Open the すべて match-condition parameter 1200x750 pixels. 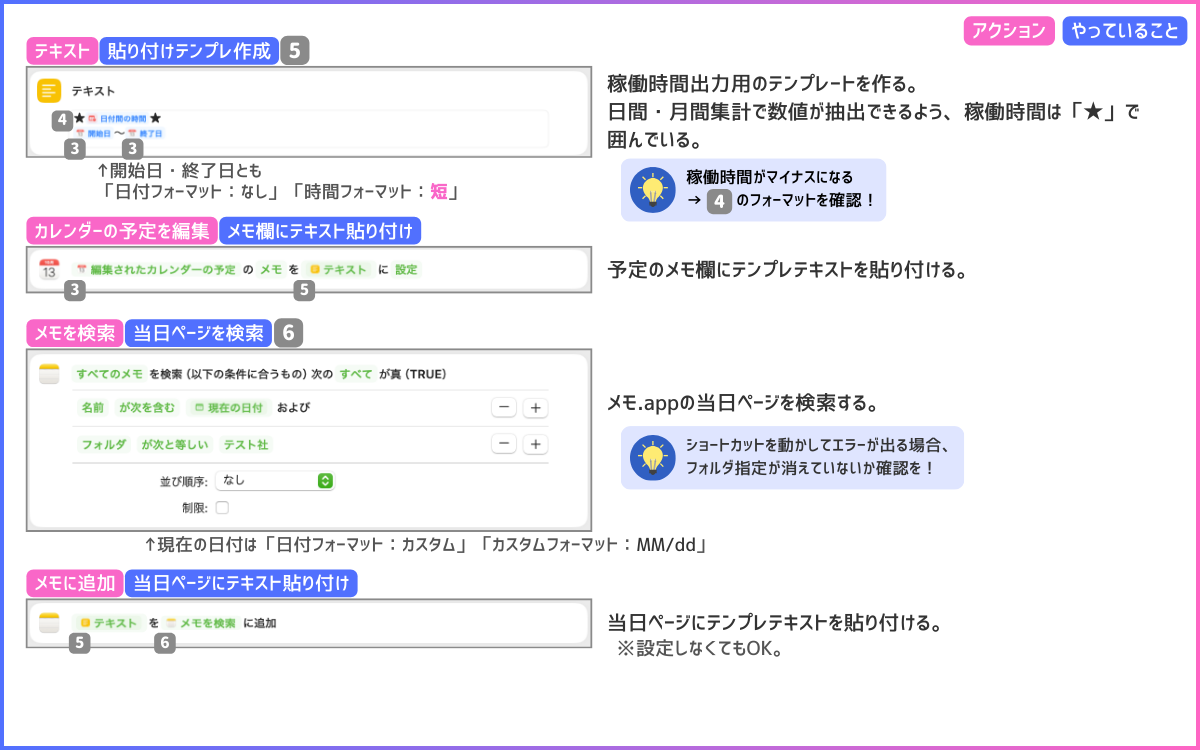point(356,374)
